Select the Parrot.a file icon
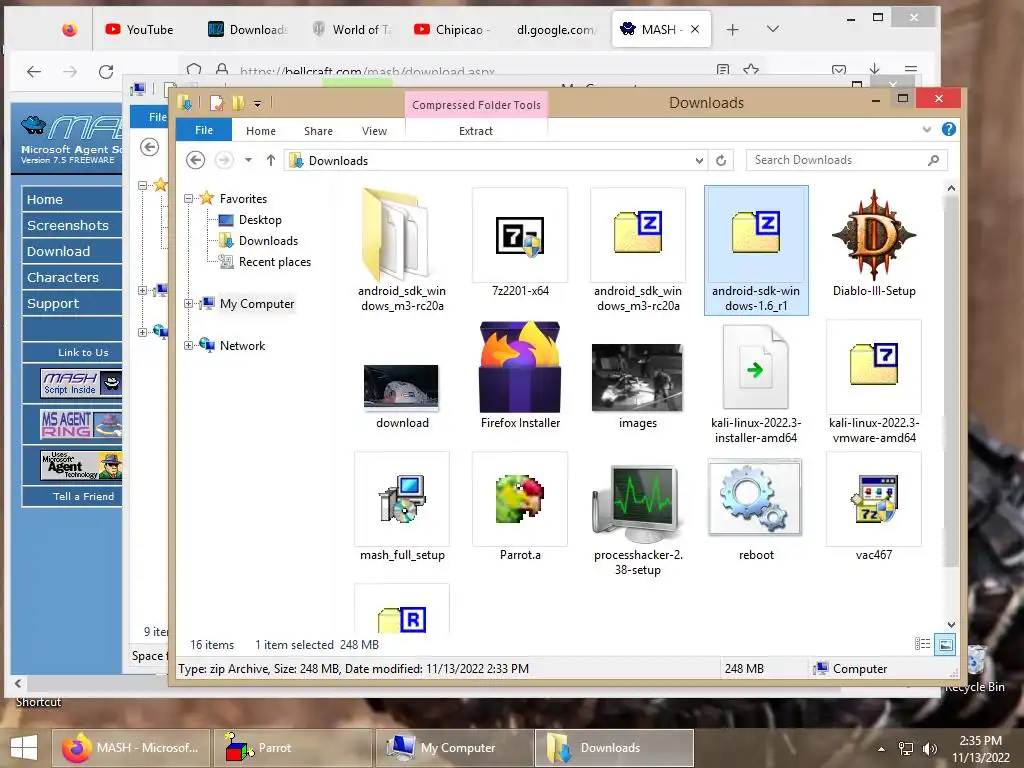 pos(520,508)
